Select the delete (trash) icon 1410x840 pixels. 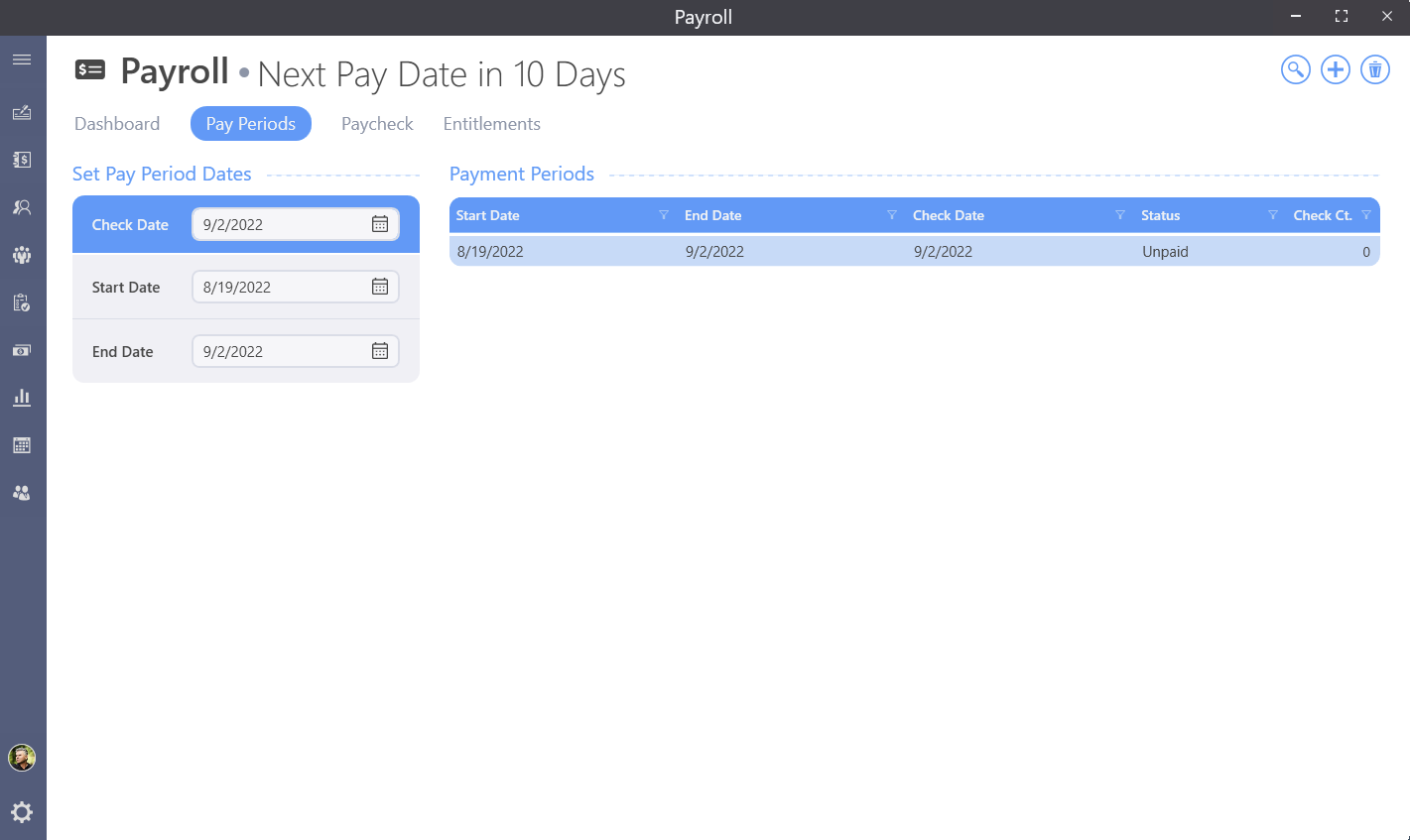tap(1374, 69)
